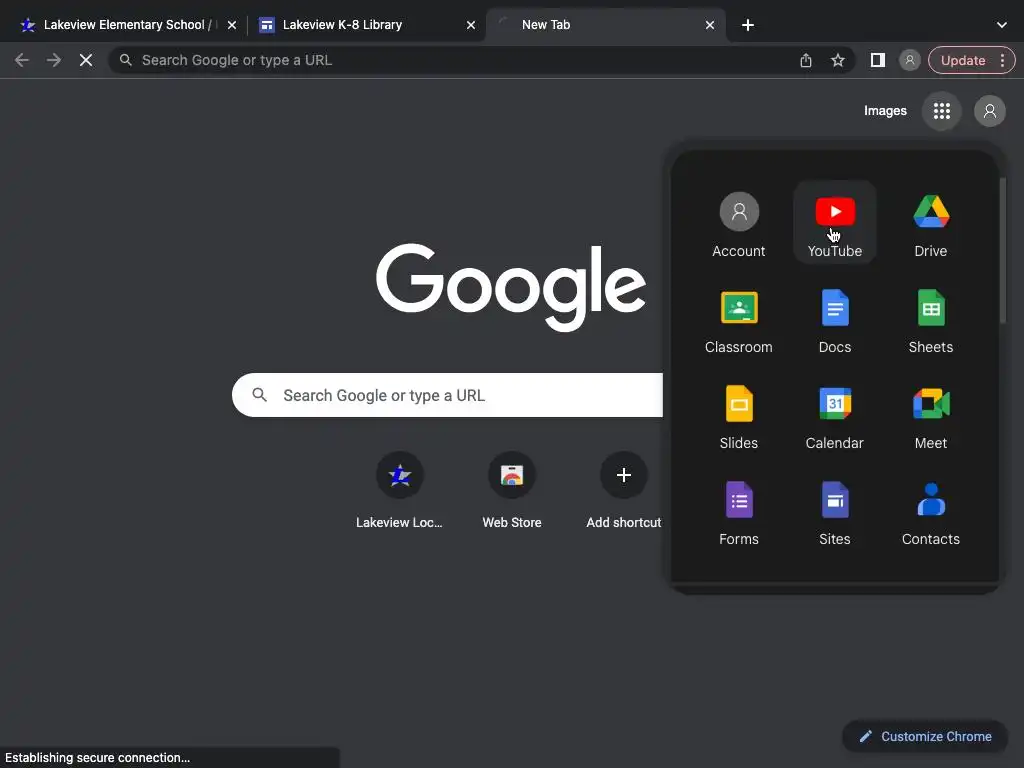Open Google Calendar app
This screenshot has height=768, width=1024.
pos(835,415)
